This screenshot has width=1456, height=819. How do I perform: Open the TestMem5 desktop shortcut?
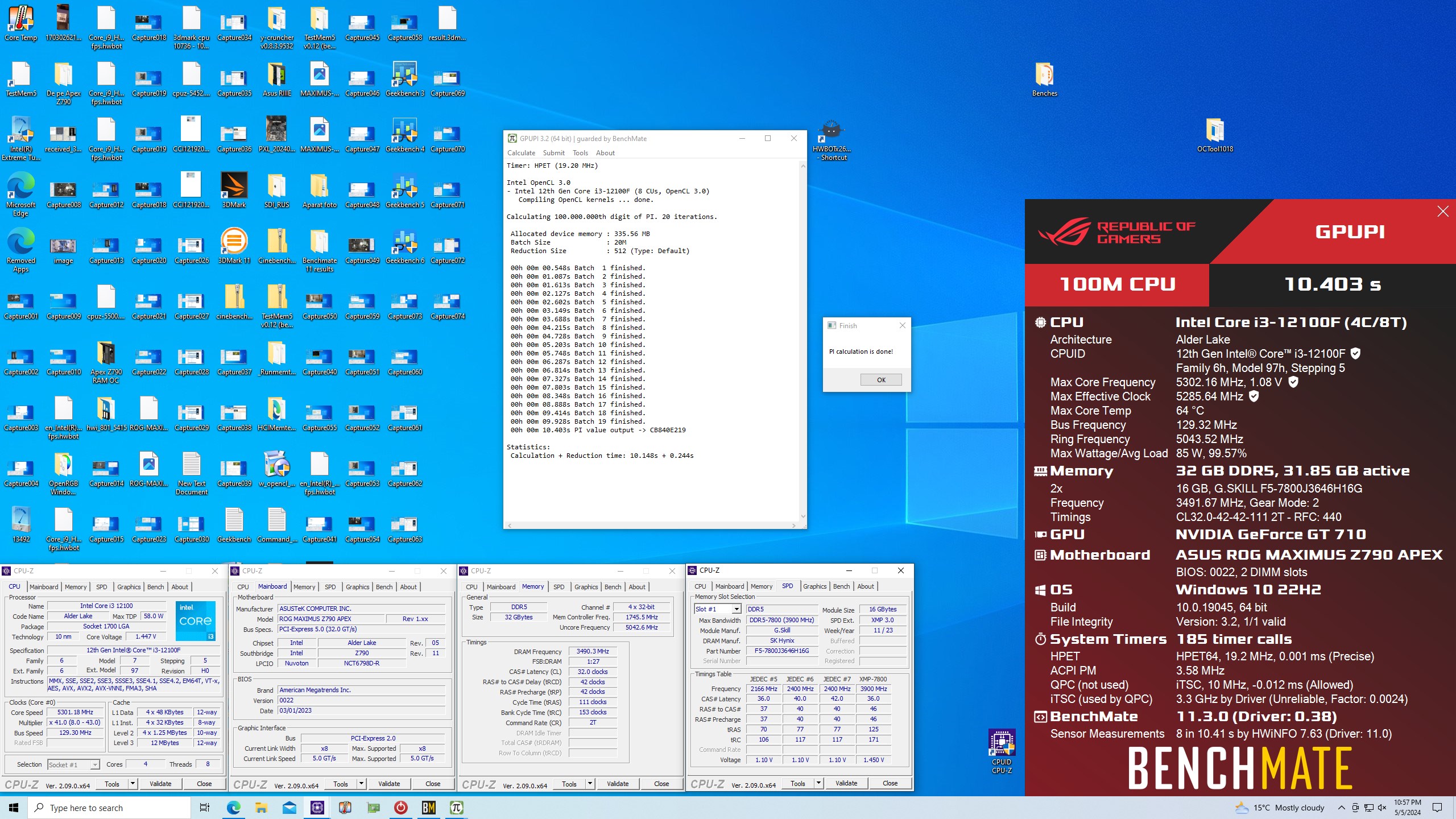[x=20, y=79]
